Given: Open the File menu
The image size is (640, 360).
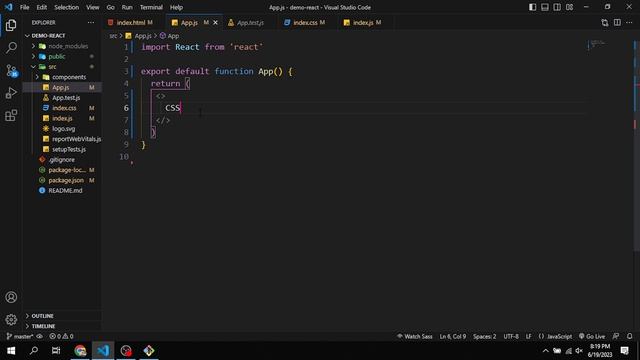Looking at the screenshot, I should click(x=24, y=7).
